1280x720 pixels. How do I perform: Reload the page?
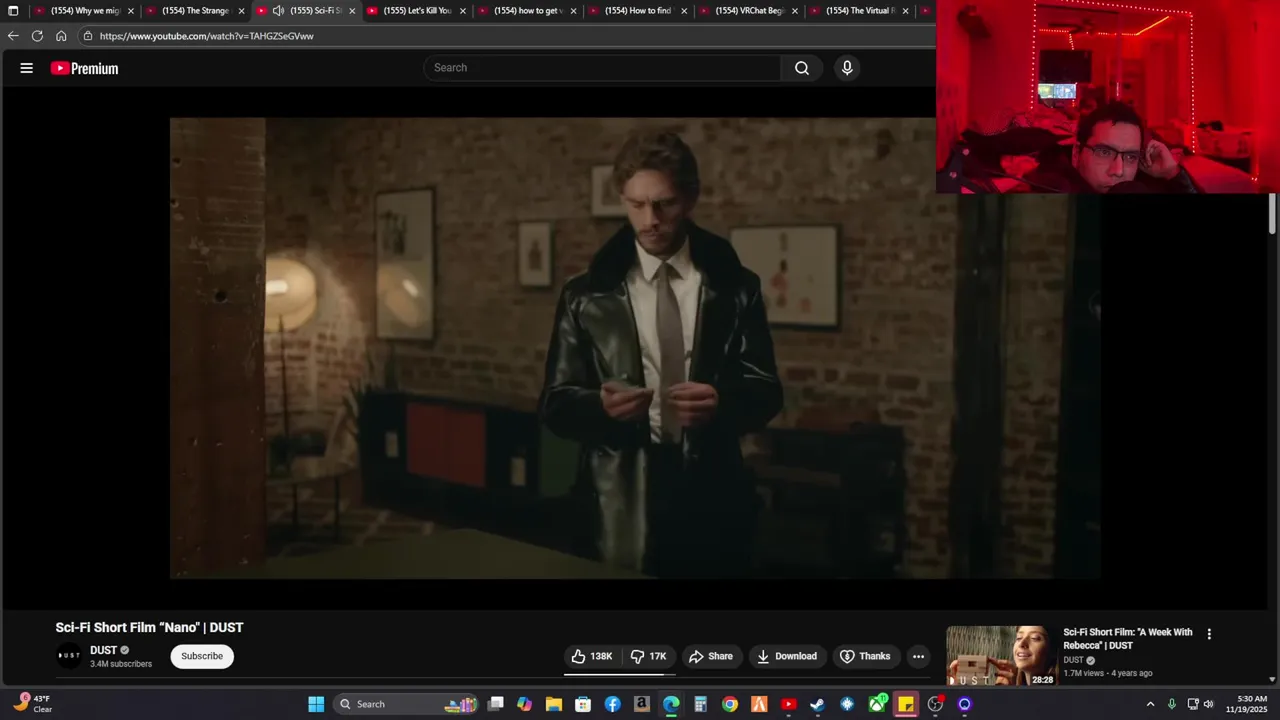point(37,36)
